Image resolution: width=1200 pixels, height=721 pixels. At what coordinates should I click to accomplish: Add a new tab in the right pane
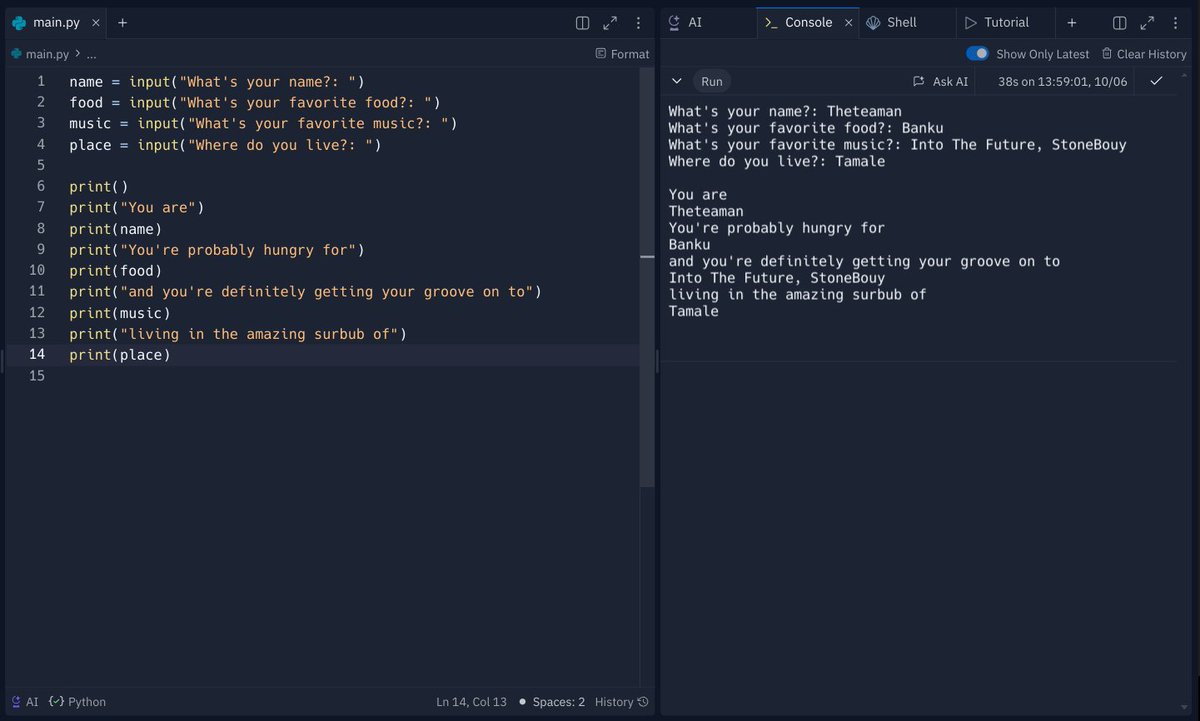coord(1071,22)
